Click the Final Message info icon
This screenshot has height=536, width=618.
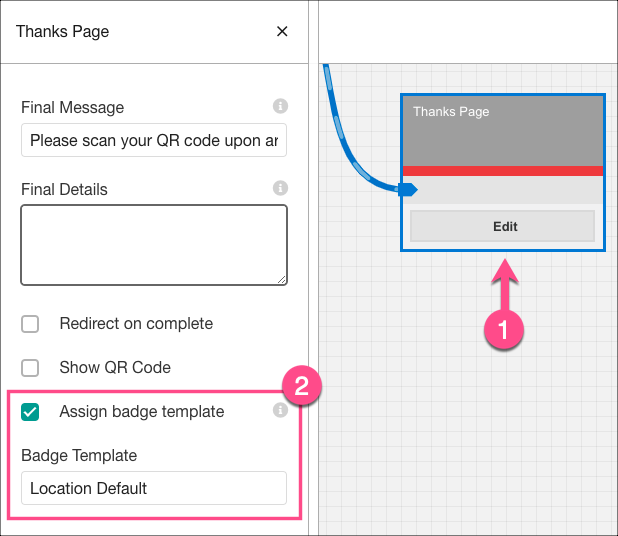[x=280, y=106]
